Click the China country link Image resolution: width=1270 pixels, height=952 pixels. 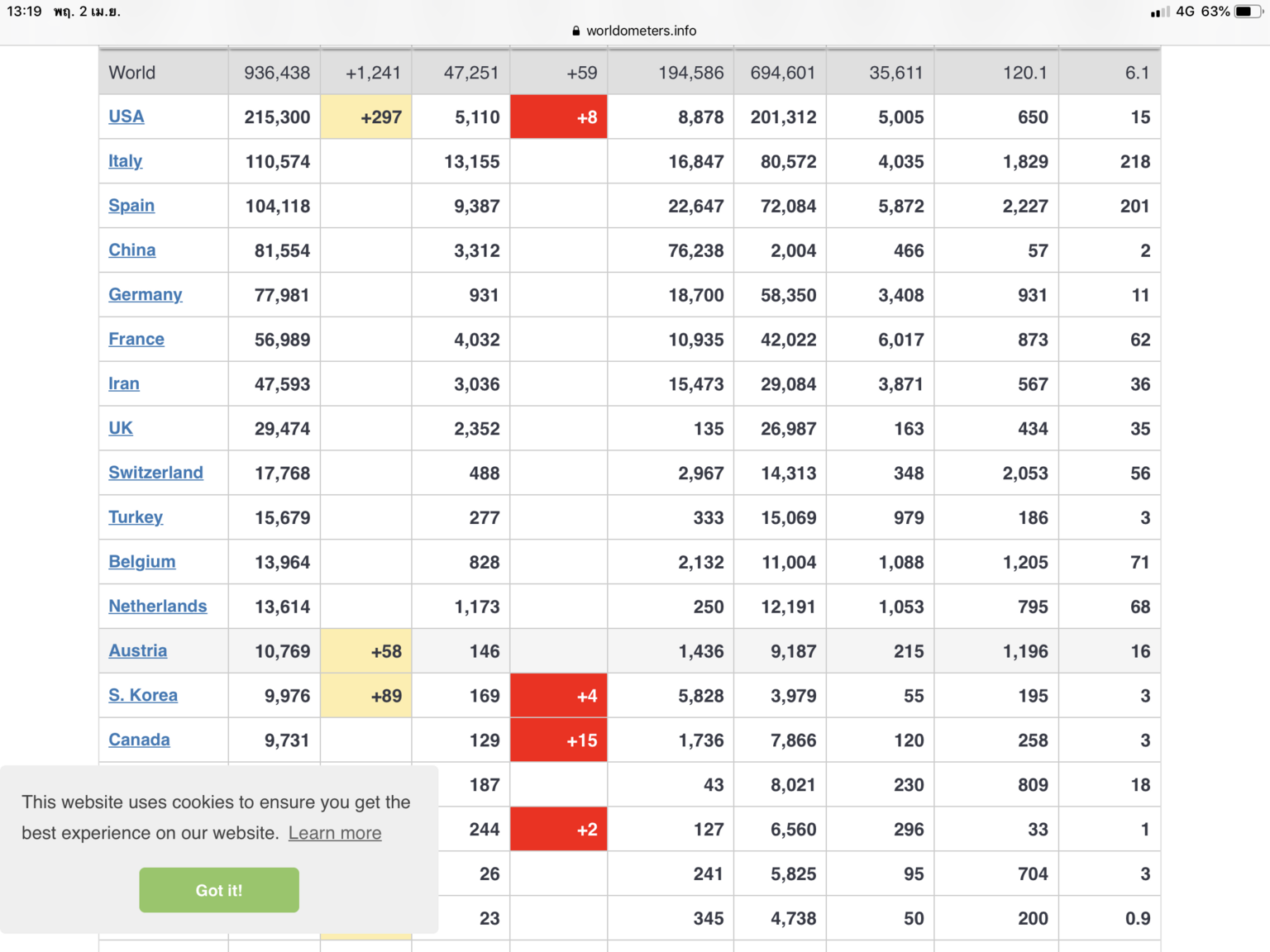pyautogui.click(x=132, y=250)
